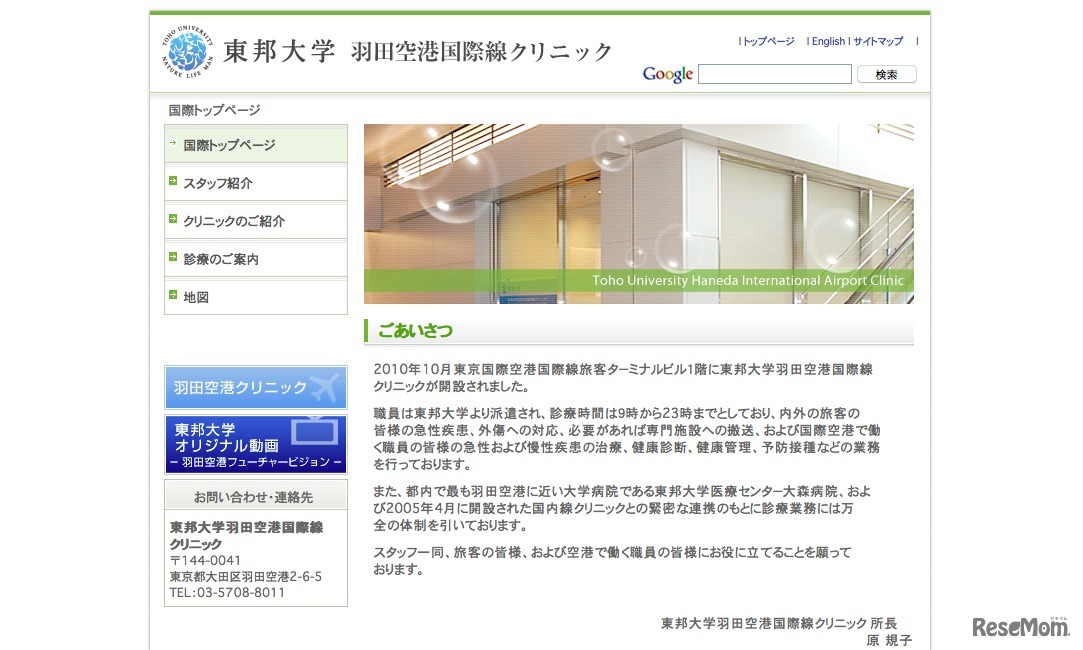Image resolution: width=1083 pixels, height=650 pixels.
Task: Click the green arrow beside クリニックのご紹介
Action: click(x=175, y=220)
